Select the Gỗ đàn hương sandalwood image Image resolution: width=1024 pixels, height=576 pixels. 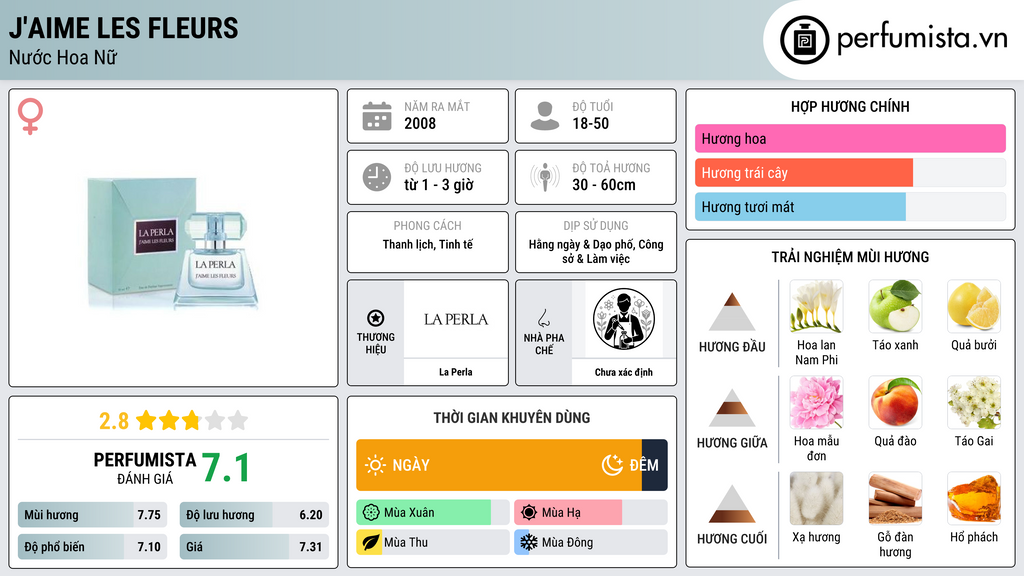pyautogui.click(x=895, y=498)
